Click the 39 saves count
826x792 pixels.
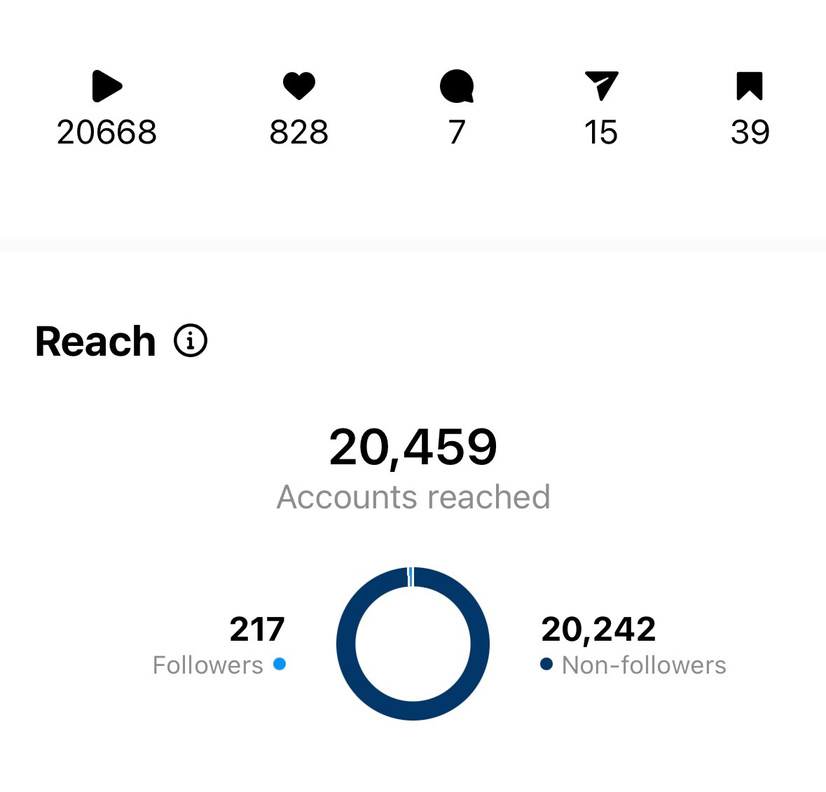coord(750,133)
